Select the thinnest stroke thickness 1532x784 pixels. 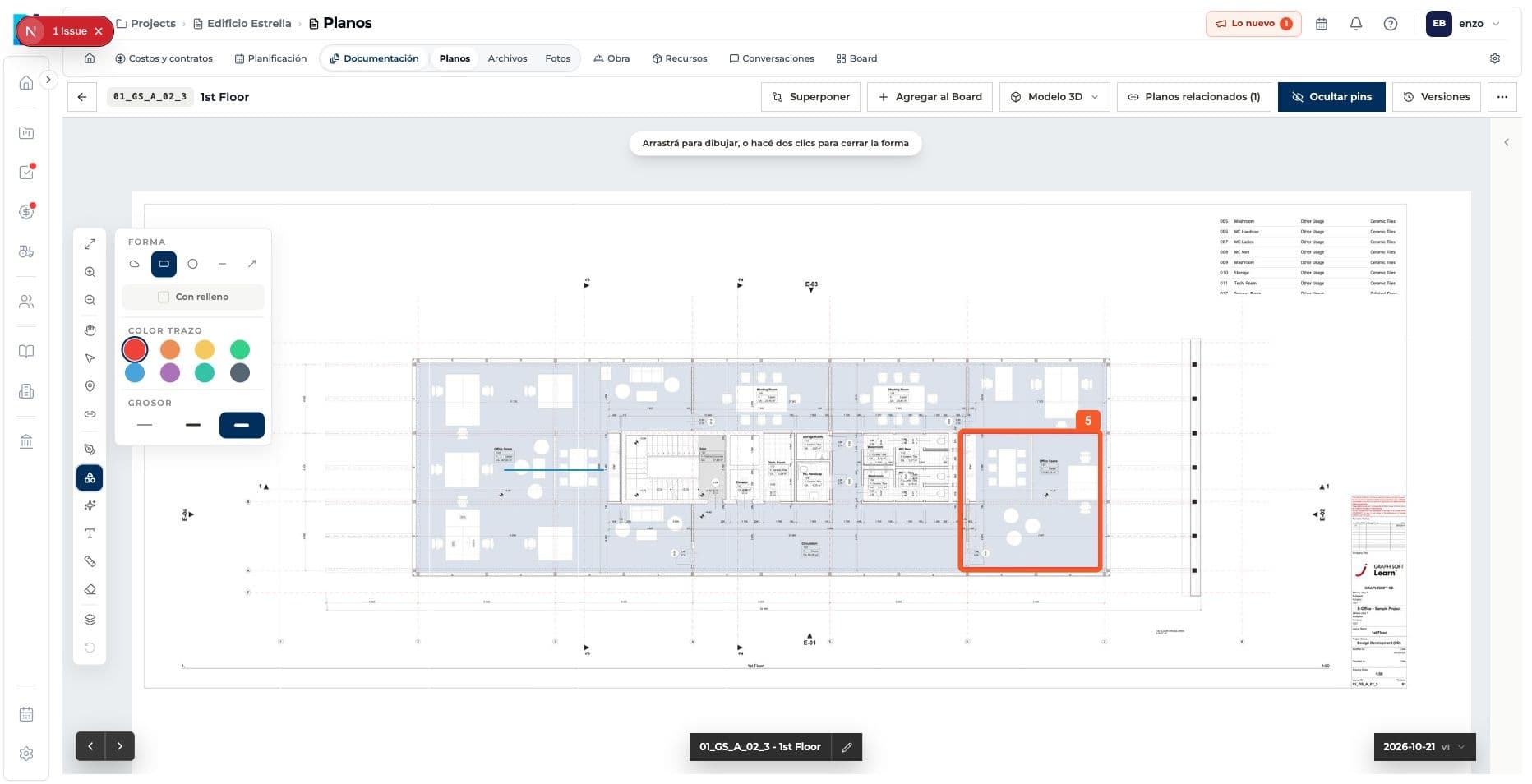coord(145,425)
